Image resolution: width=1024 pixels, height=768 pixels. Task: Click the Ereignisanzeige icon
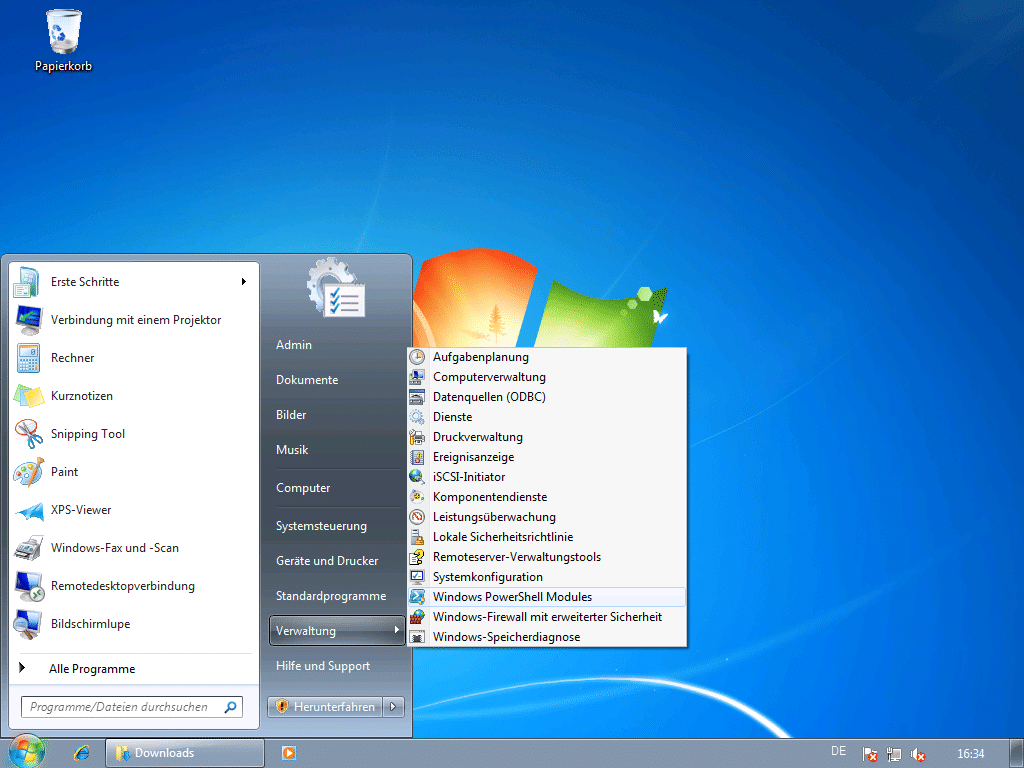417,456
